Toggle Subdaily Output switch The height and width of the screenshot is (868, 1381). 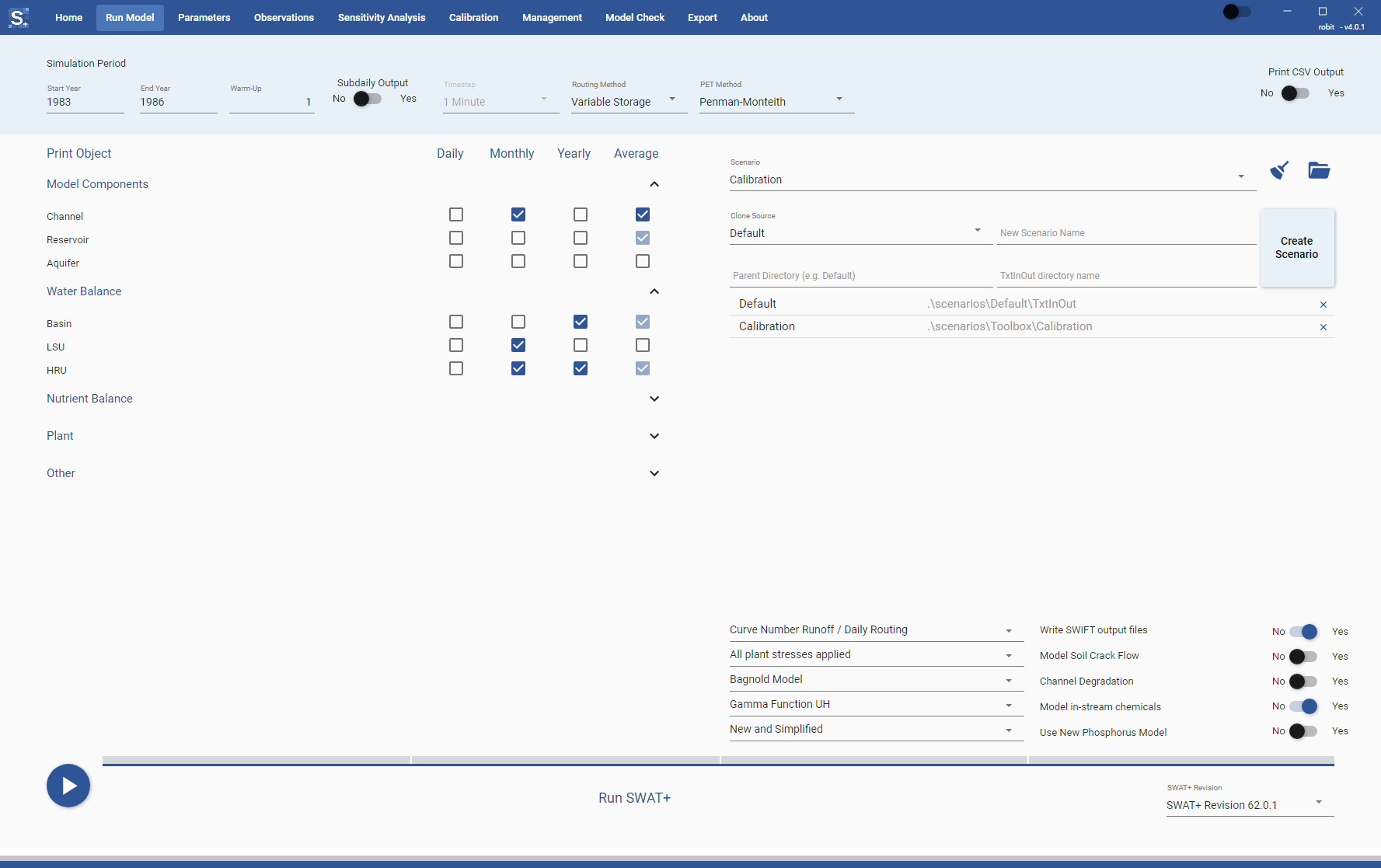368,99
